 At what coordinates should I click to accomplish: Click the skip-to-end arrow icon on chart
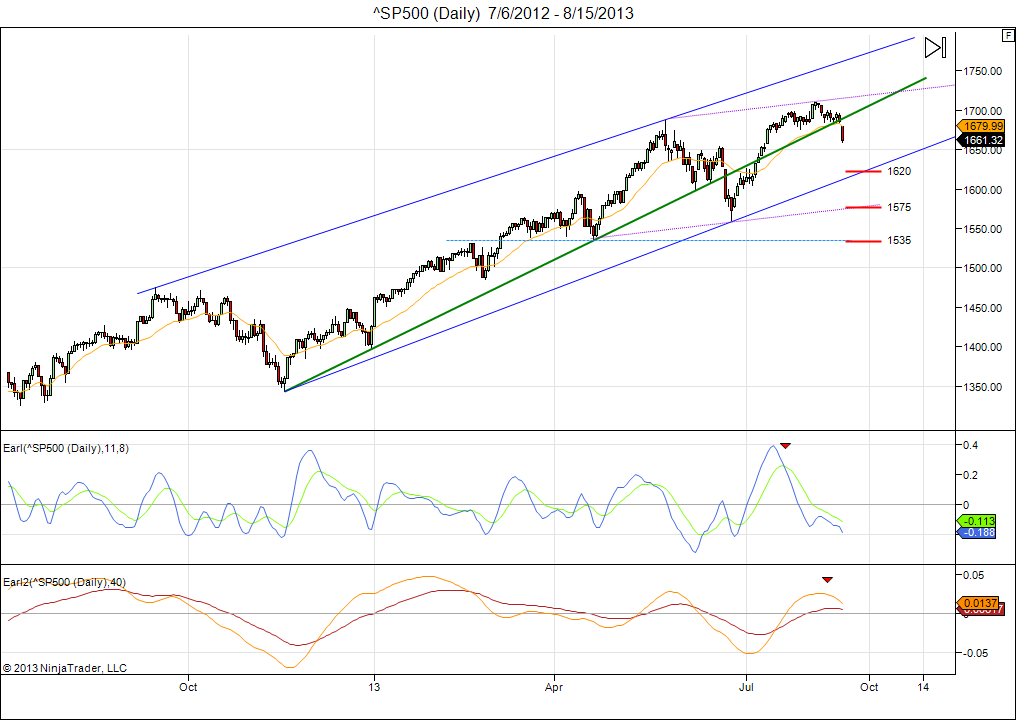(935, 47)
